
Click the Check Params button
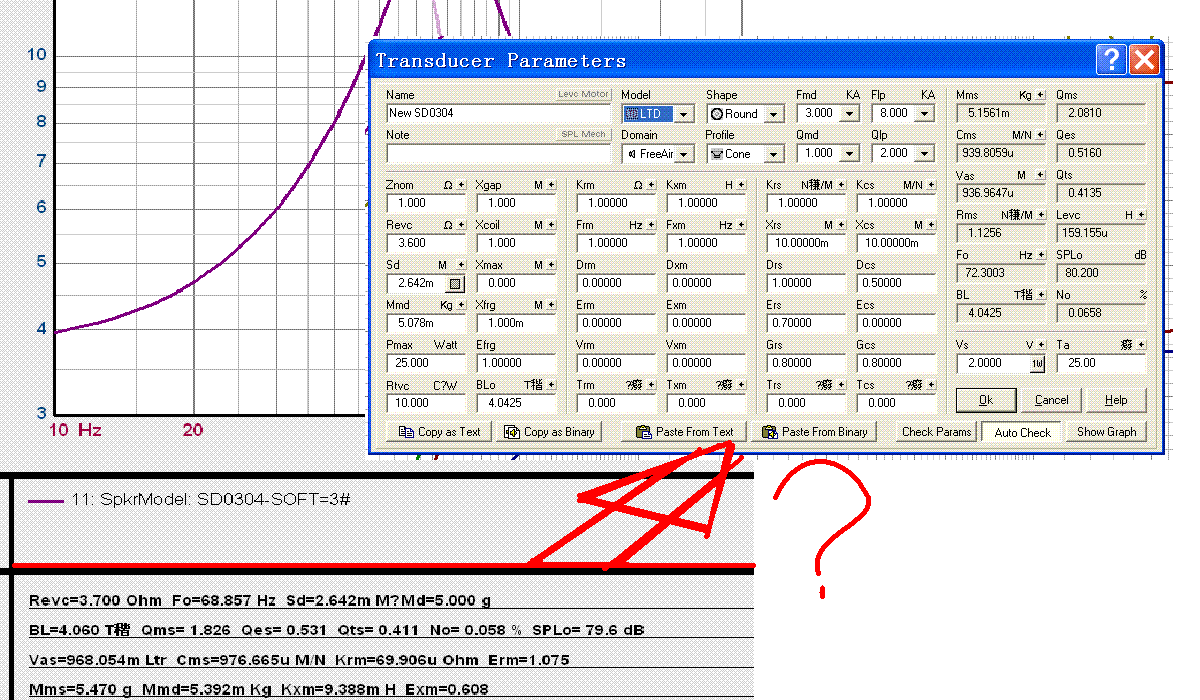(x=936, y=432)
